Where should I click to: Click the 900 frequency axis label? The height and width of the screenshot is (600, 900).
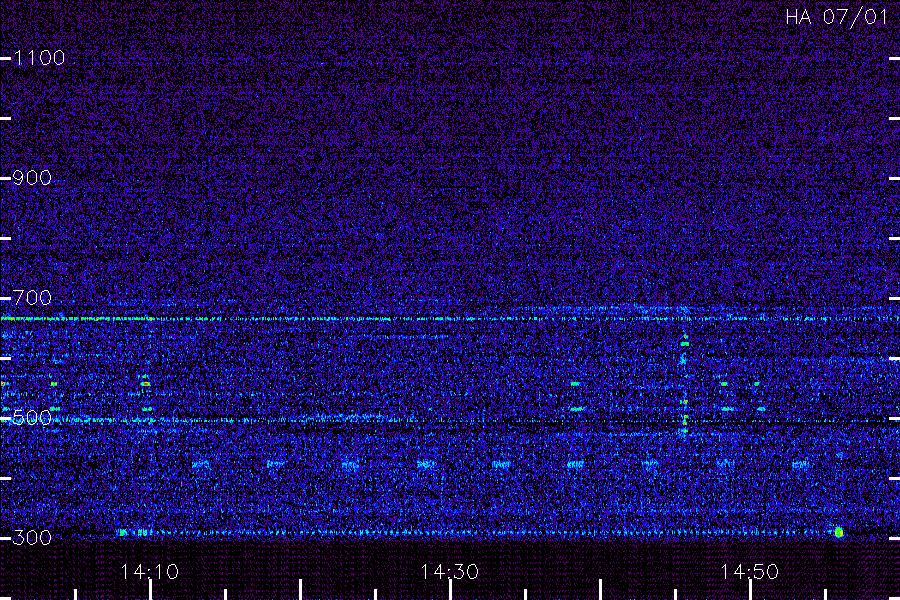point(32,178)
